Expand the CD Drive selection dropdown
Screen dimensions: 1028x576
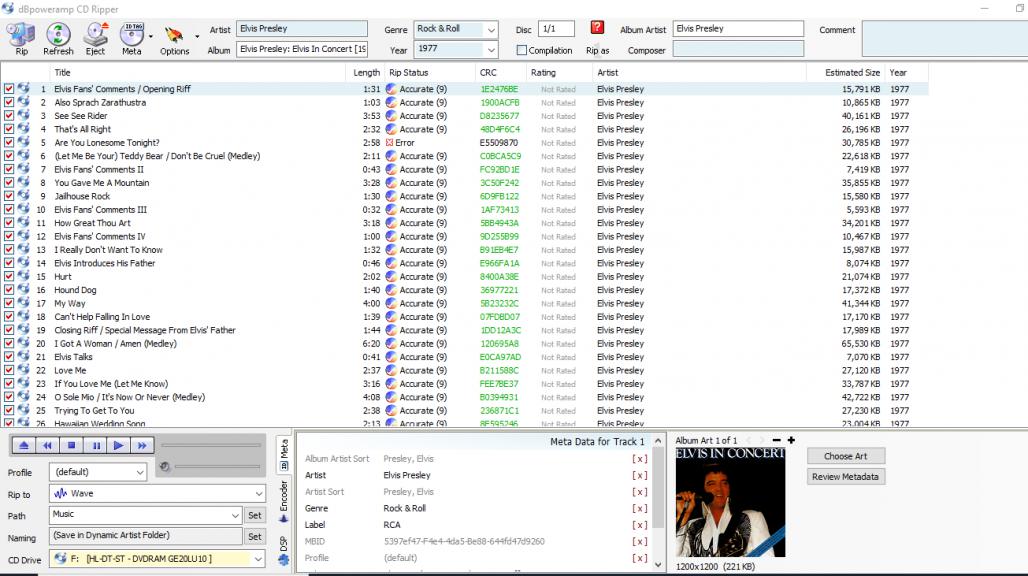click(260, 559)
